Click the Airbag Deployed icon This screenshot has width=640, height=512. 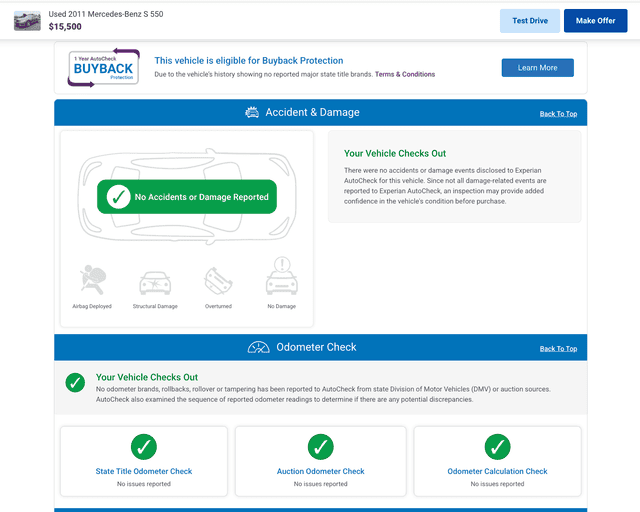pyautogui.click(x=92, y=280)
